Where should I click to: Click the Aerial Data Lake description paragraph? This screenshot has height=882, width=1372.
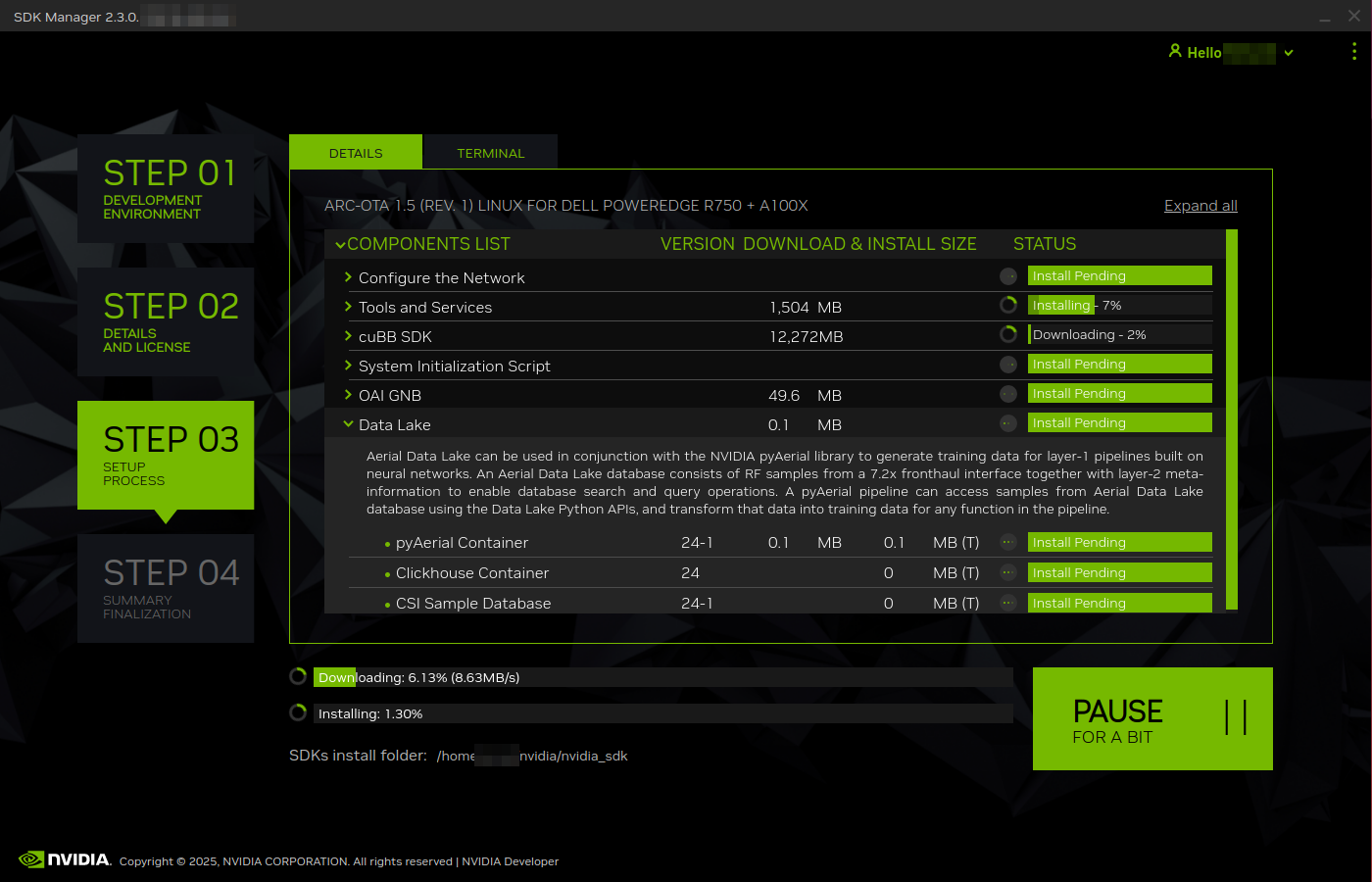(x=785, y=482)
